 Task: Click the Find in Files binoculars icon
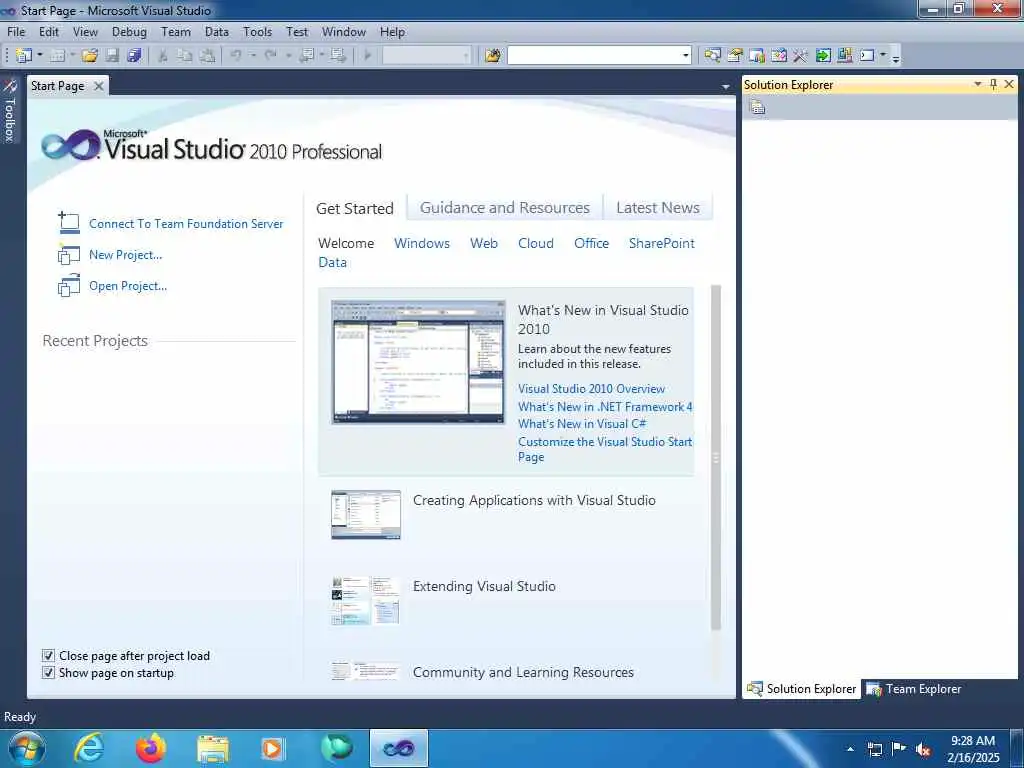click(493, 56)
